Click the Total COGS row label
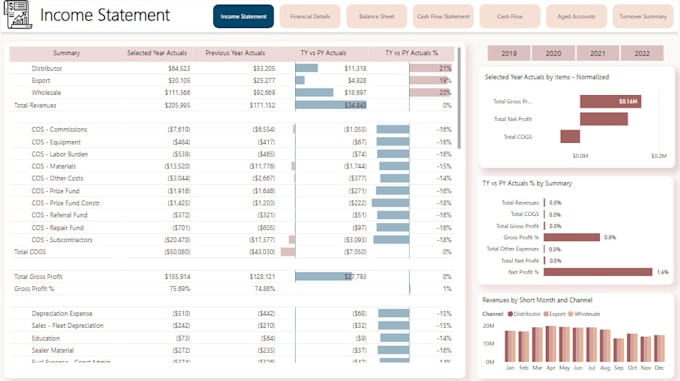The image size is (680, 381). 30,252
